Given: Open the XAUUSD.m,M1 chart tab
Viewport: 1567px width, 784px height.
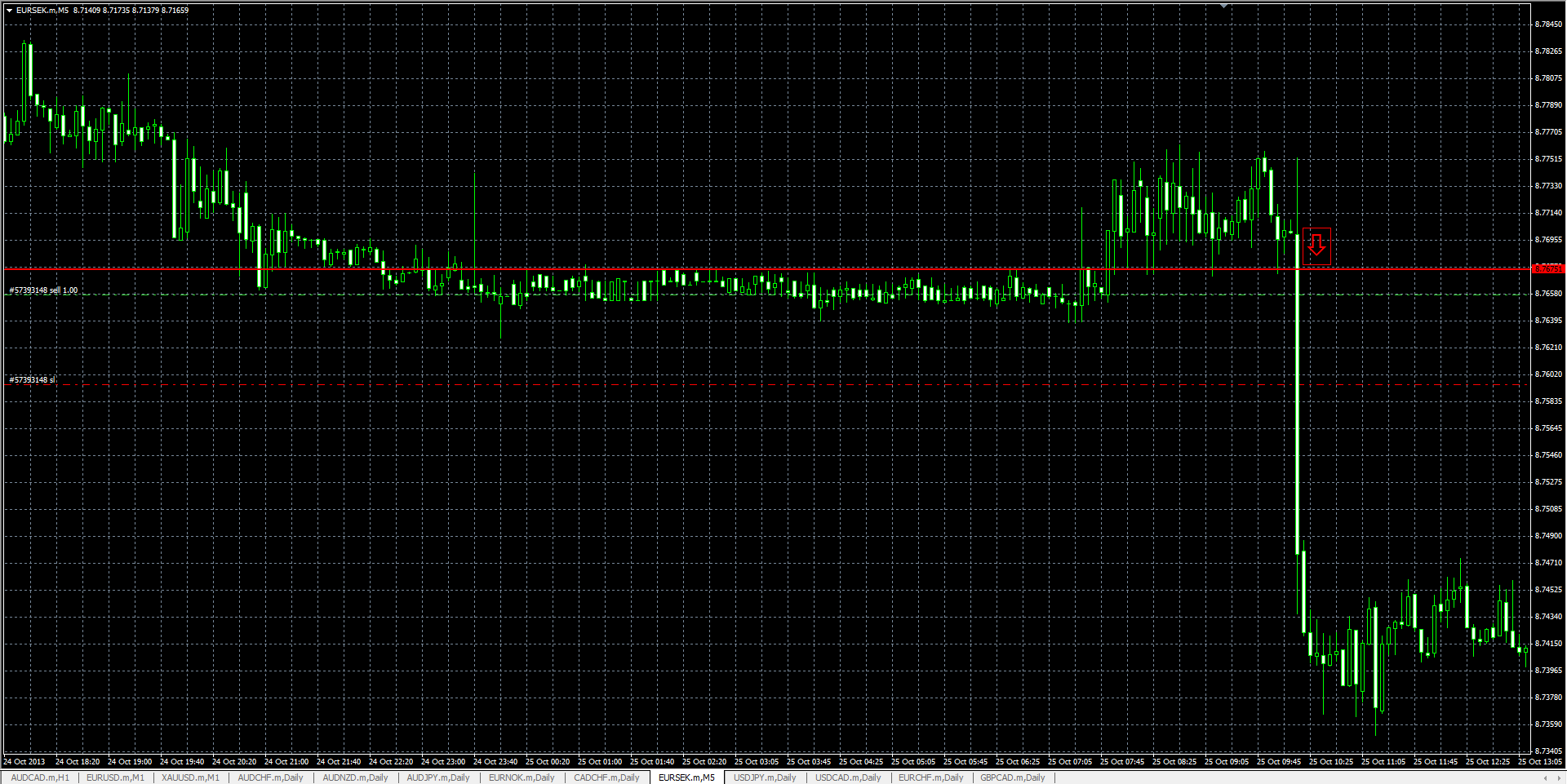Looking at the screenshot, I should pyautogui.click(x=190, y=777).
